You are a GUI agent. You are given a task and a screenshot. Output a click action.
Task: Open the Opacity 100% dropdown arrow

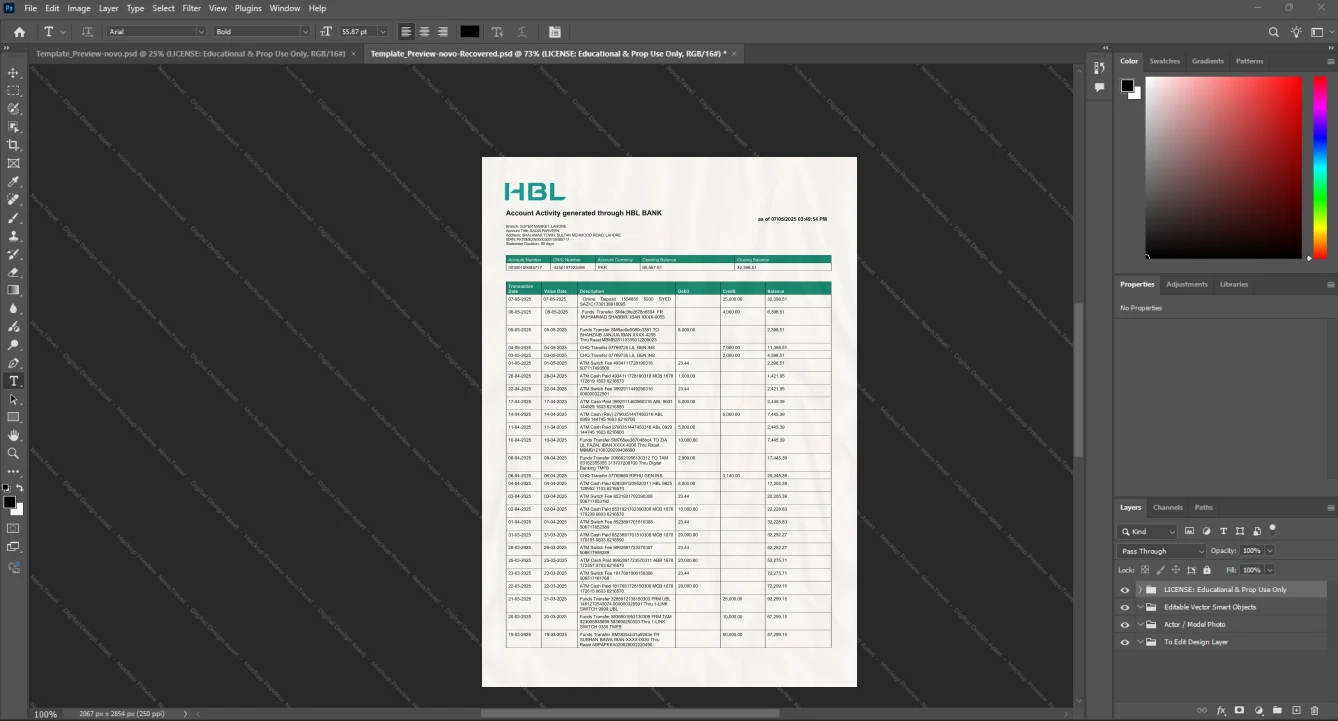1270,551
